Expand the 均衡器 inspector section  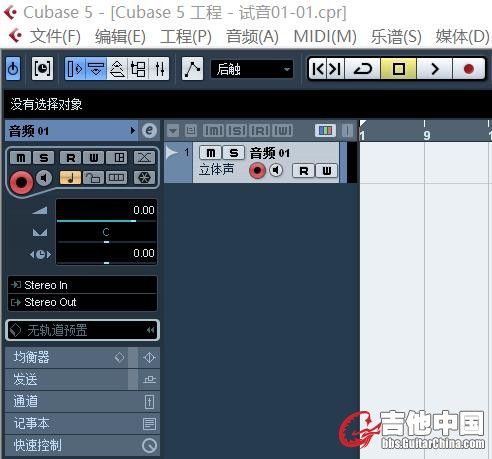[x=66, y=358]
